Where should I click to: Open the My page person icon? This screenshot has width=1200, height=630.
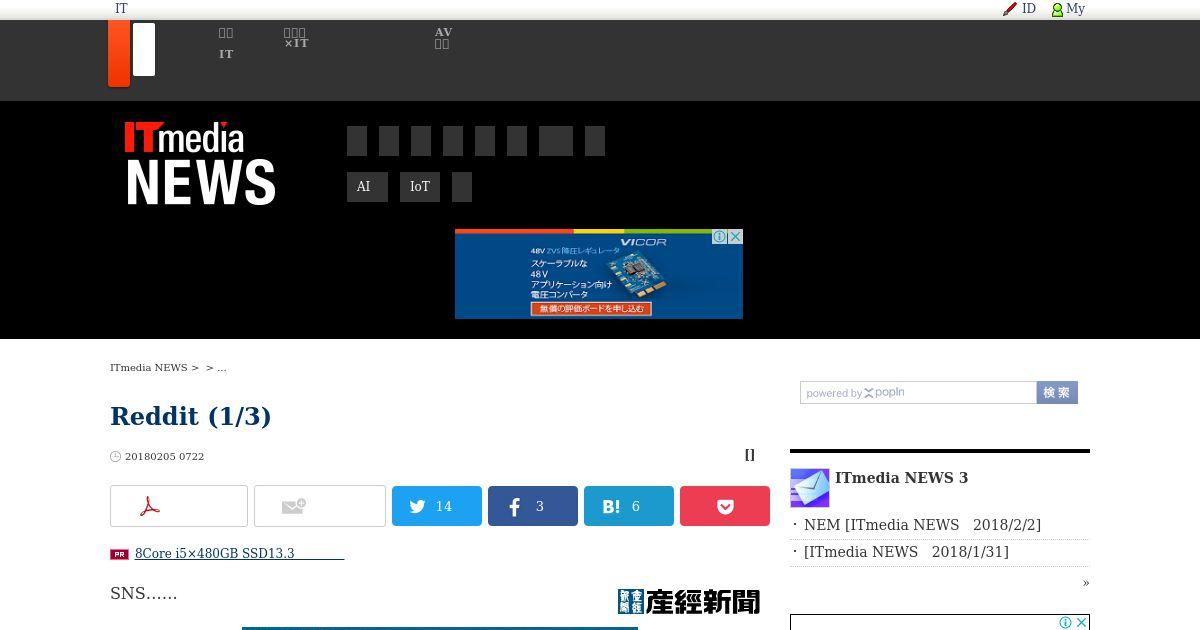tap(1057, 9)
